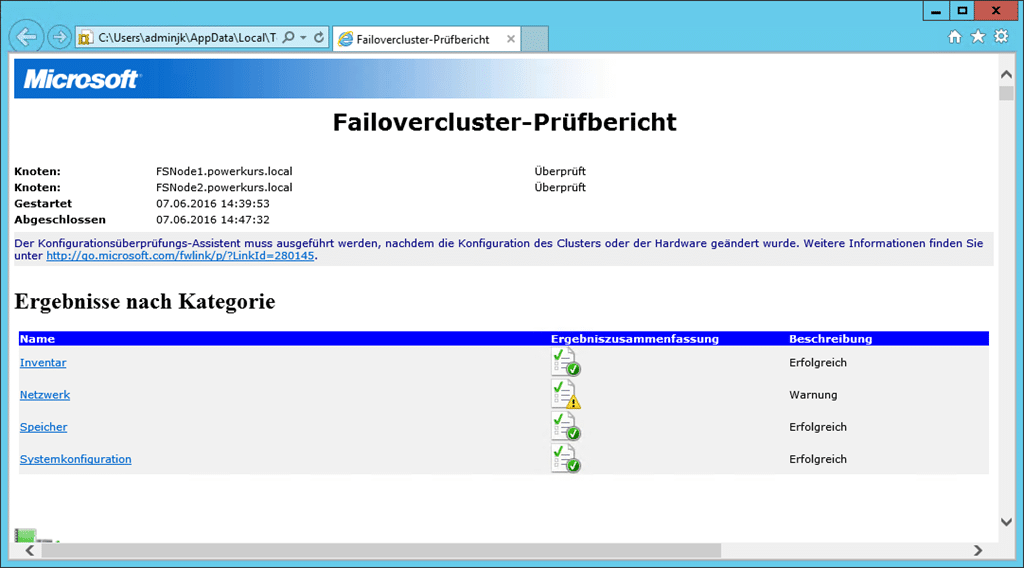
Task: Open a new blank tab
Action: click(535, 39)
